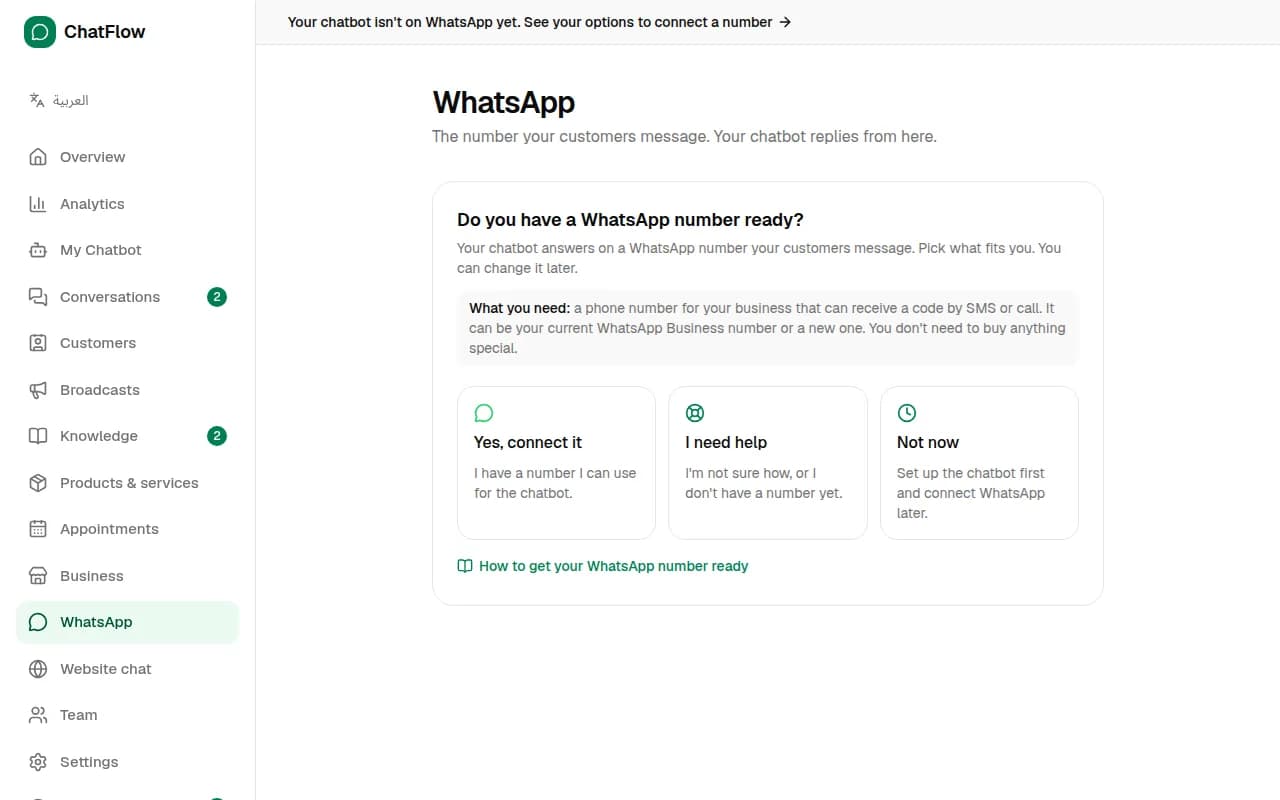Click the ChatFlow brand name
Image resolution: width=1280 pixels, height=800 pixels.
[x=105, y=32]
